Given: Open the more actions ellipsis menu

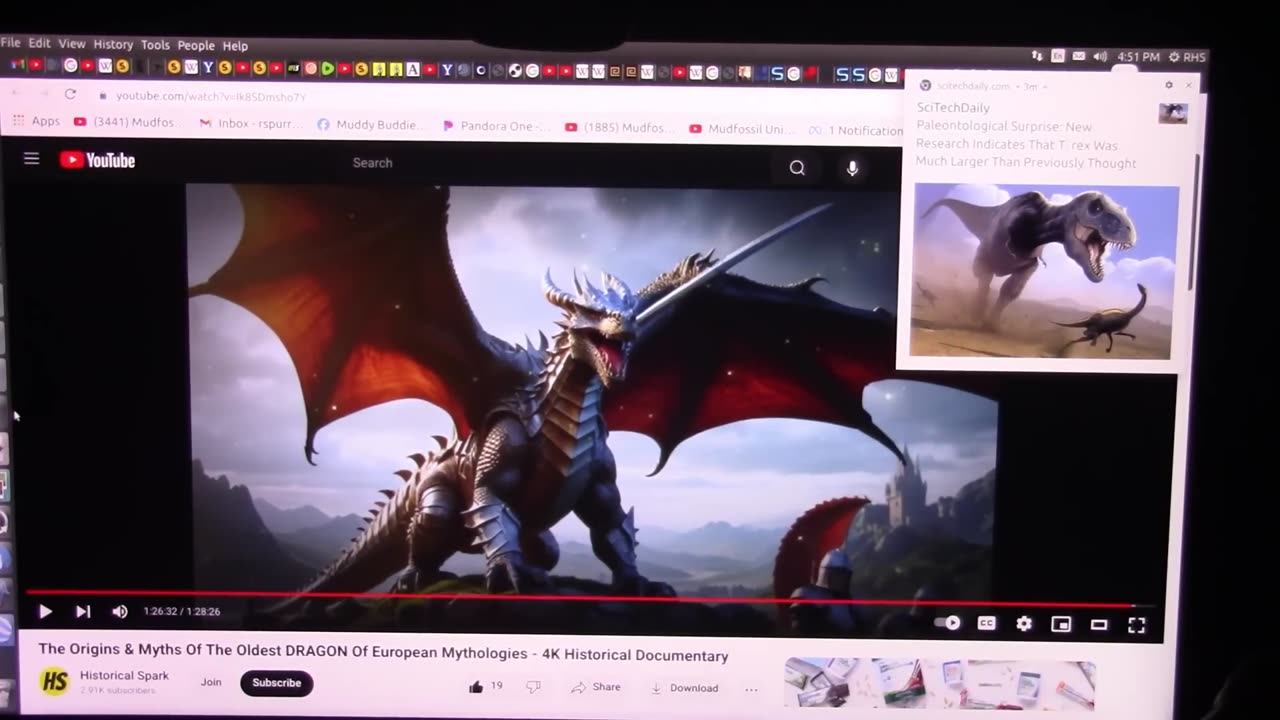Looking at the screenshot, I should point(751,688).
